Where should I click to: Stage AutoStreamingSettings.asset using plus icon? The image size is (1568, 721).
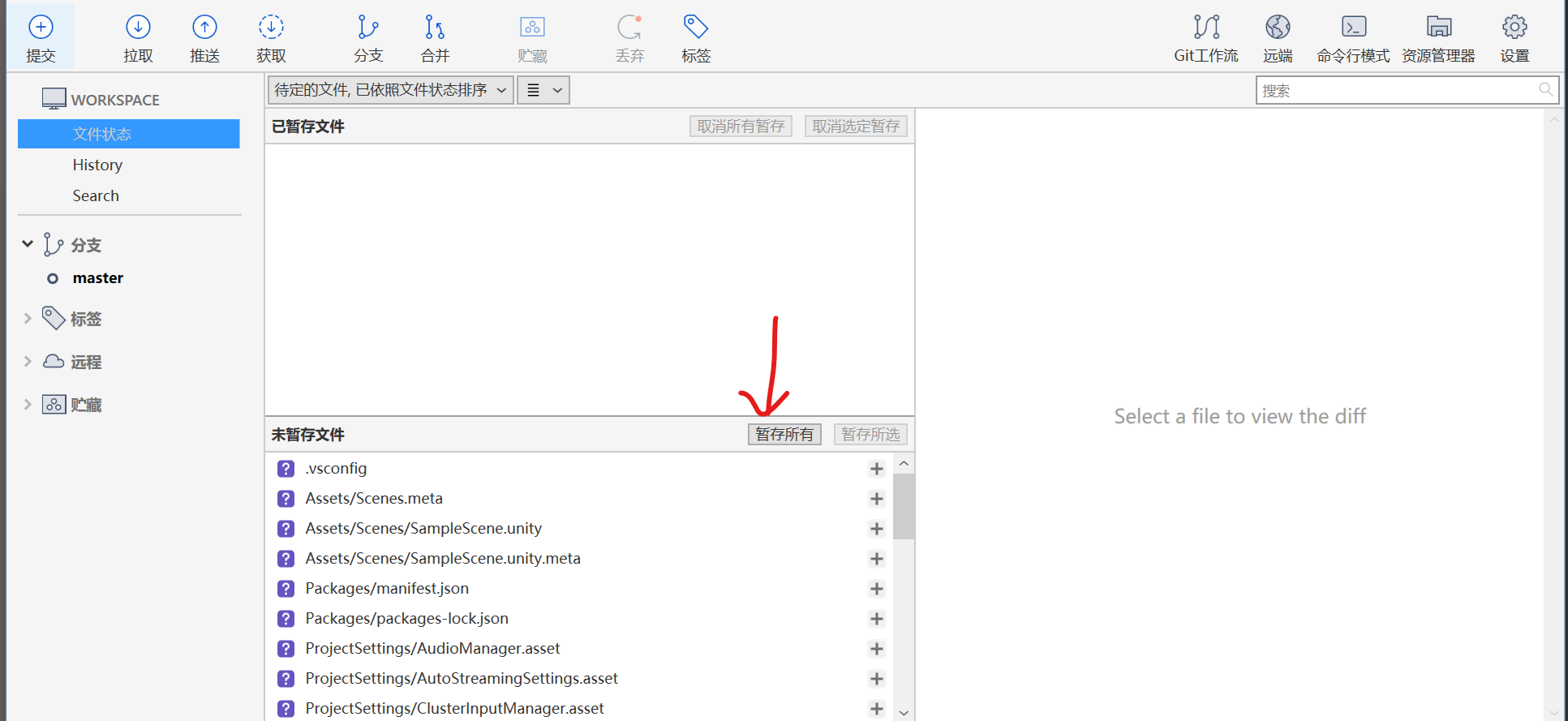point(876,679)
